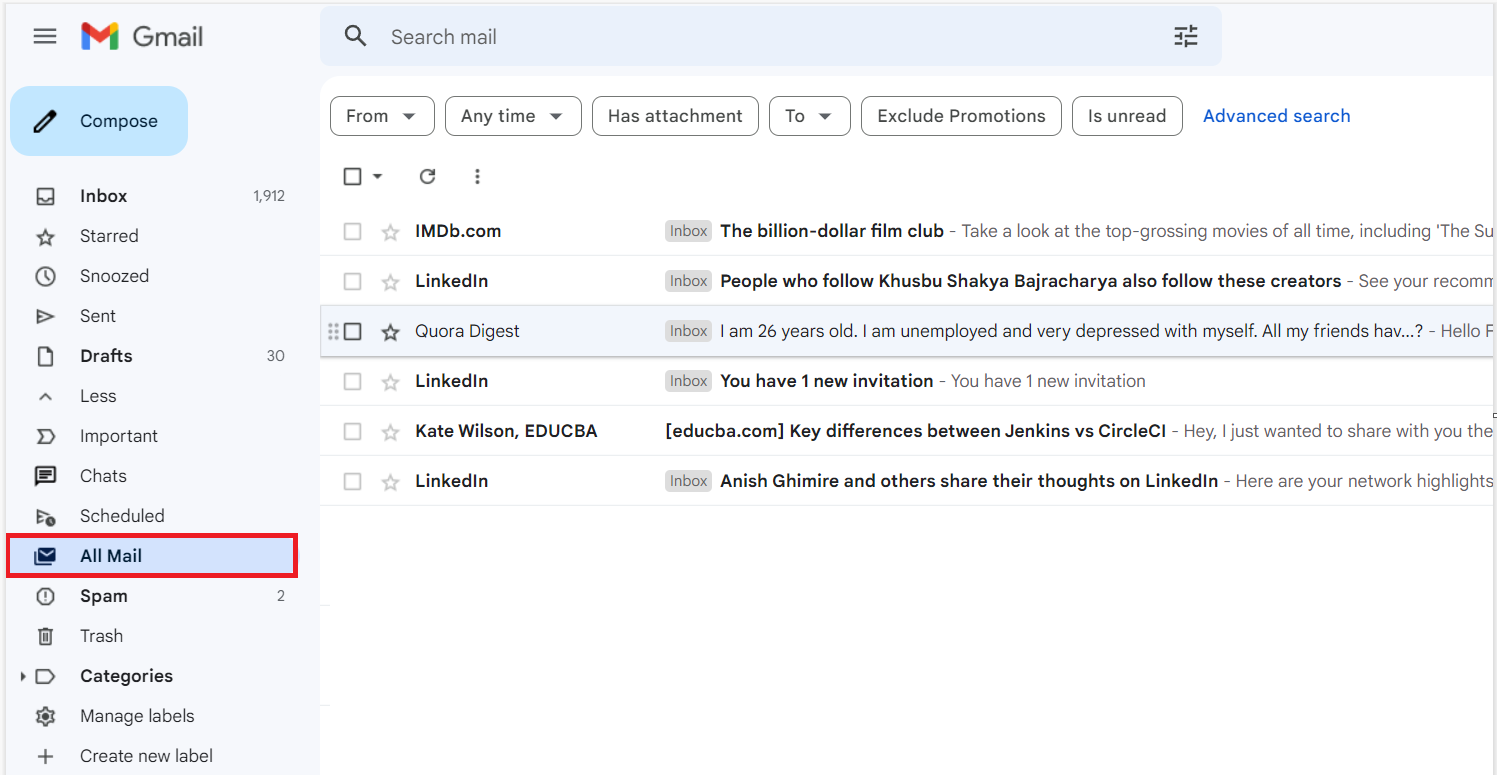Viewport: 1497px width, 775px height.
Task: Check the Quora Digest email checkbox
Action: coord(352,331)
